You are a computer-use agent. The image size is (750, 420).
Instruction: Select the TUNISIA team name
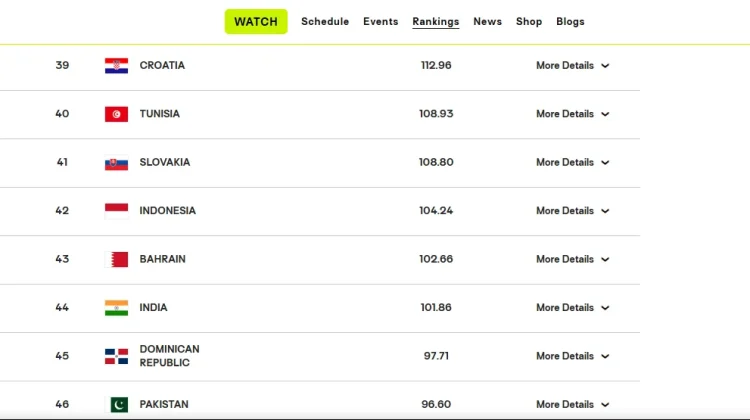(160, 114)
